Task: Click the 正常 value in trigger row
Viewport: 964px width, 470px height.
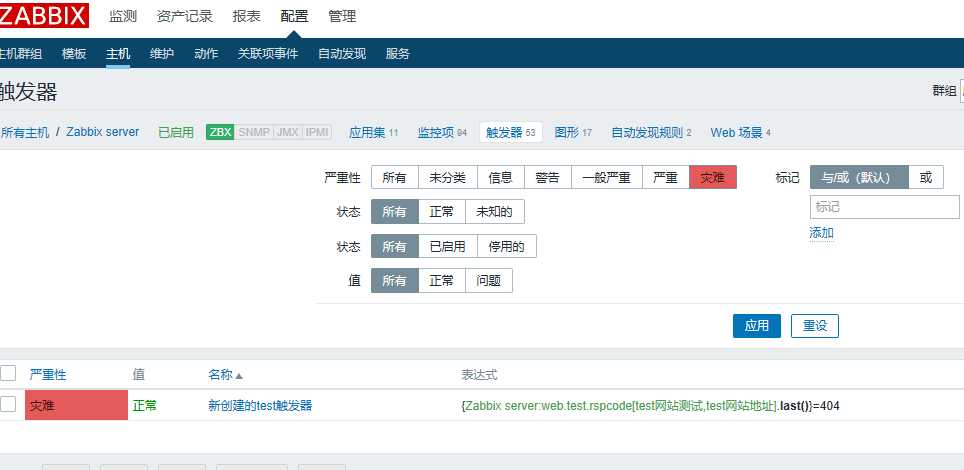Action: (144, 405)
